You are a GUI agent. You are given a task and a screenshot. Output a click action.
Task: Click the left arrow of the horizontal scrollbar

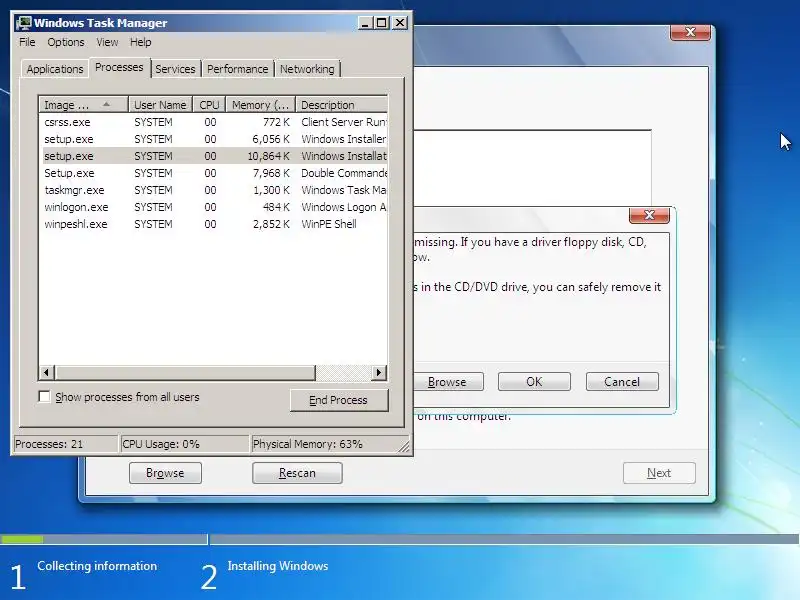[46, 372]
